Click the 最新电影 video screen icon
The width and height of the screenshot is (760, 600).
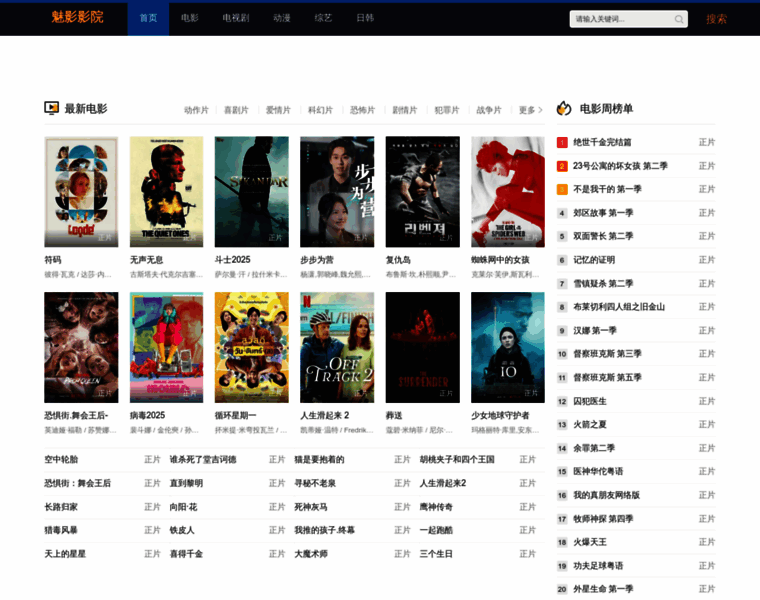52,108
